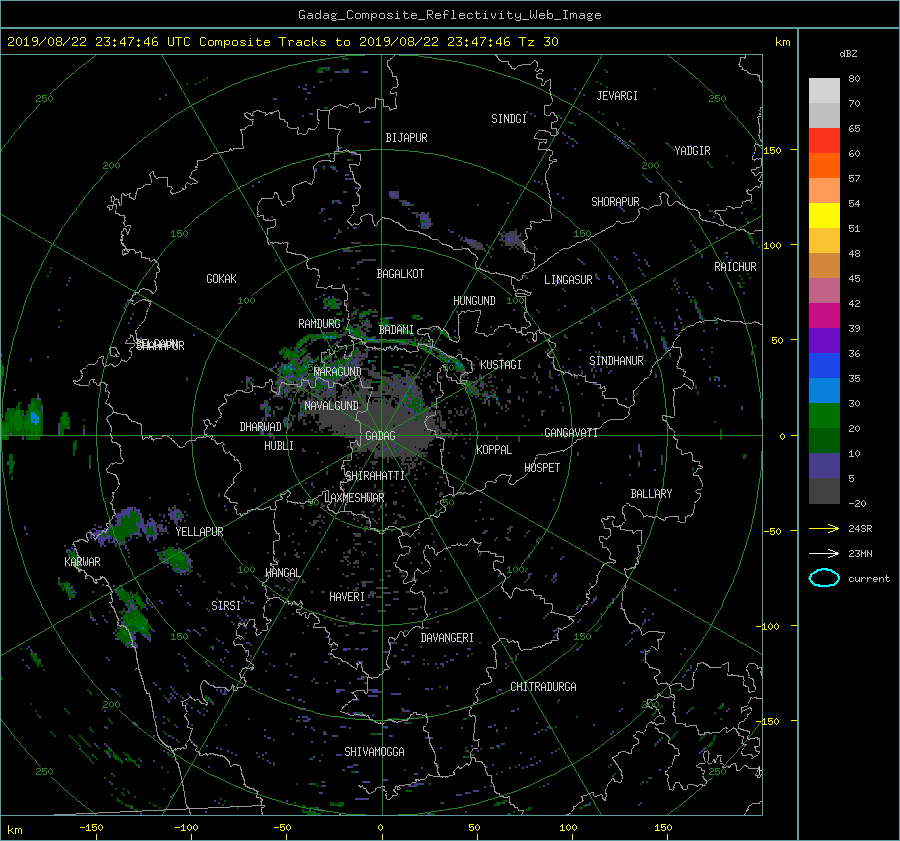Click the YADGIR city label
Image resolution: width=900 pixels, height=841 pixels.
click(692, 151)
